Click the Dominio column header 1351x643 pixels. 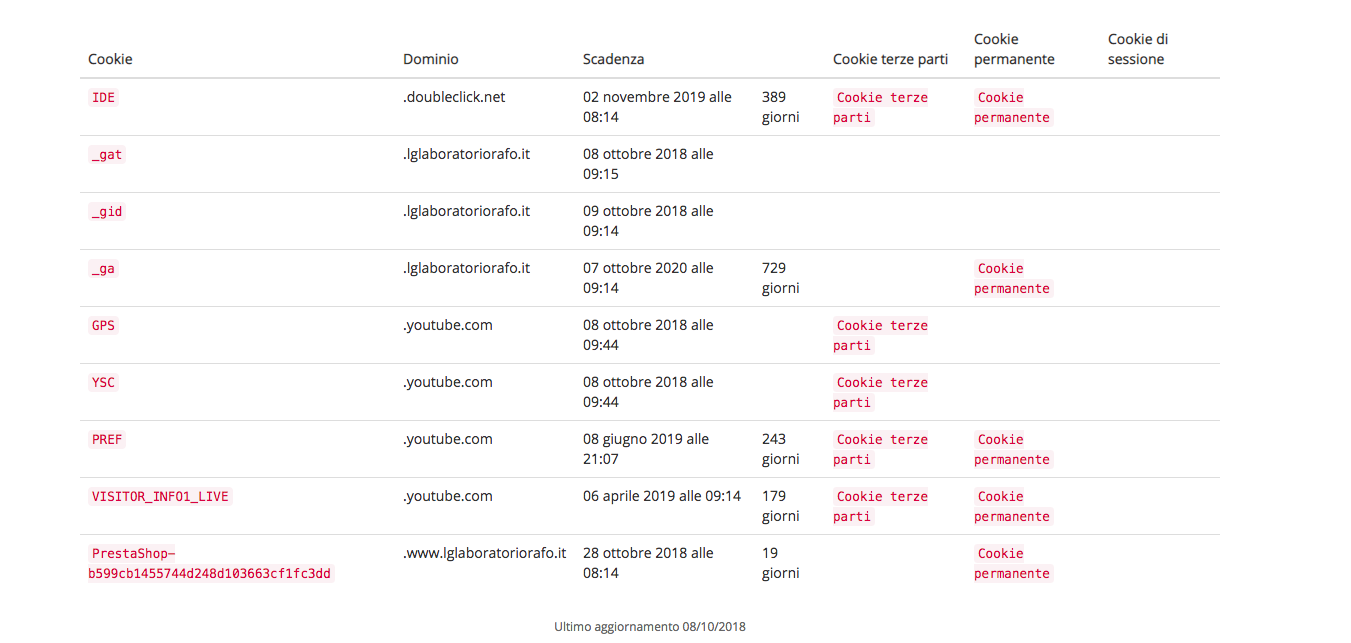[x=431, y=59]
